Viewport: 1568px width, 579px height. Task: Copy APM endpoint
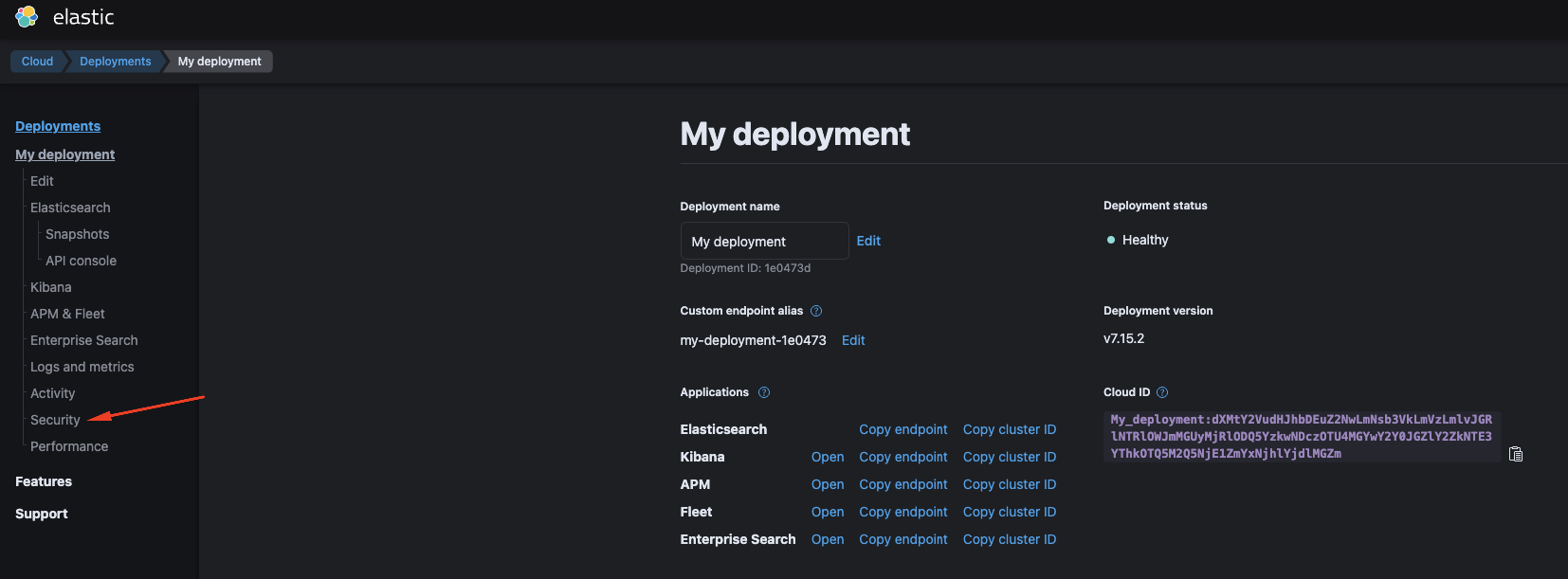pos(903,484)
